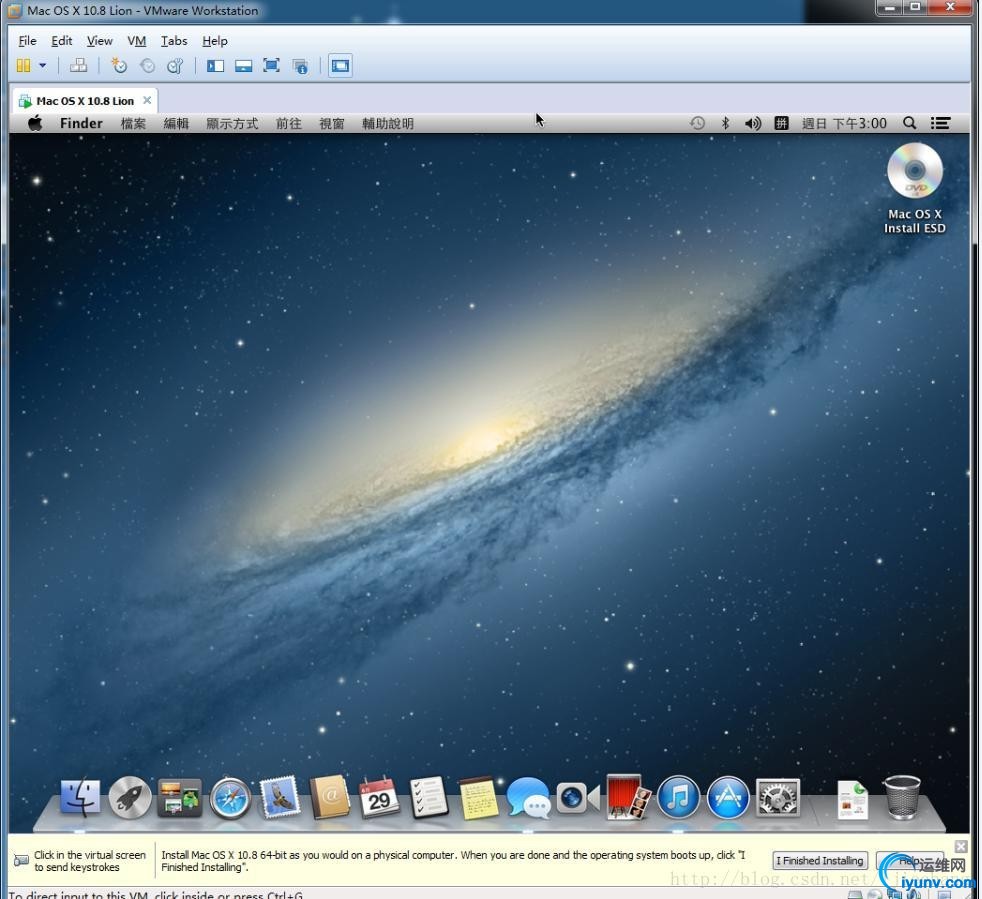982x899 pixels.
Task: Open the App Store dock icon
Action: 728,798
